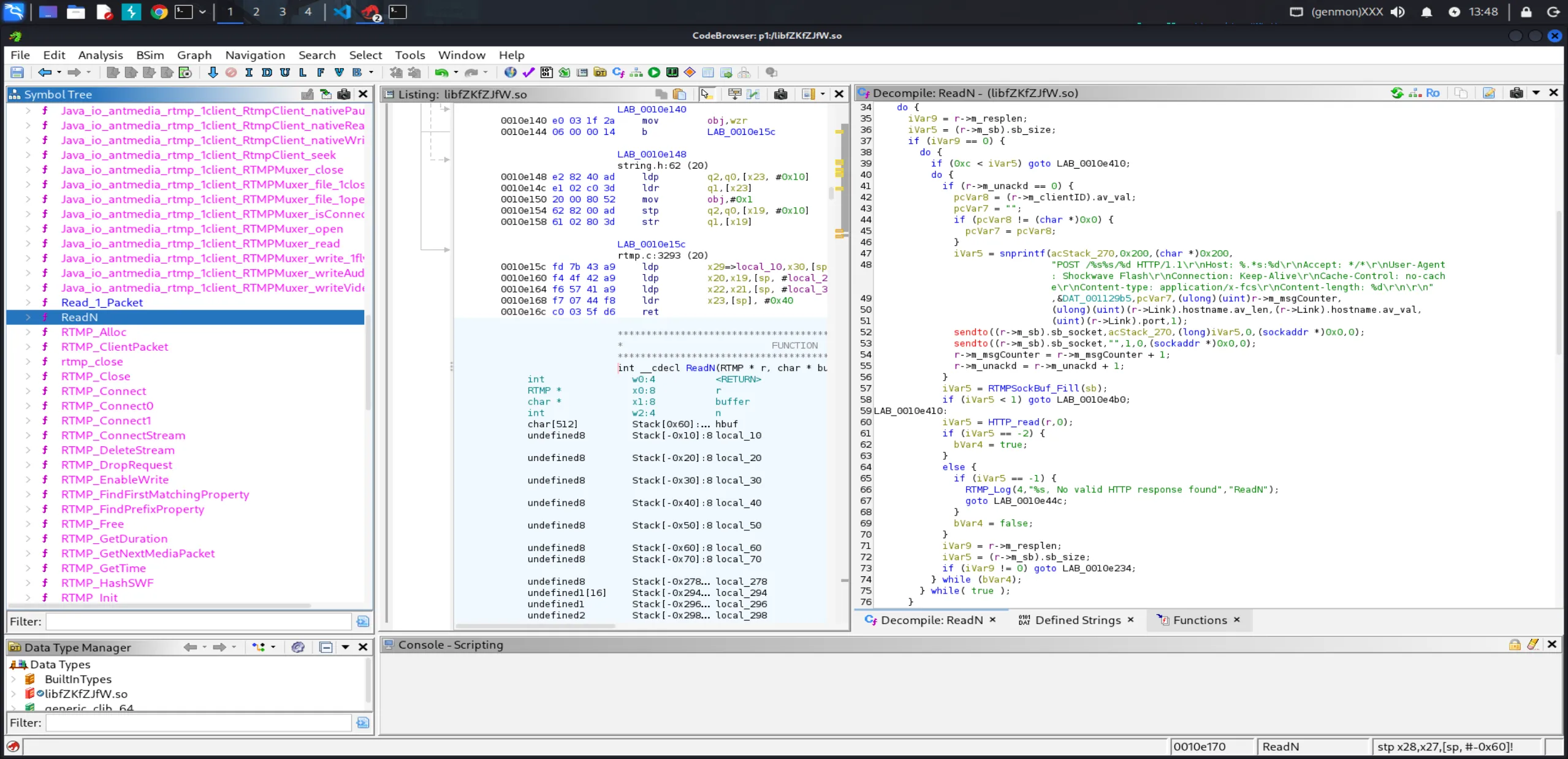This screenshot has width=1568, height=759.
Task: Toggle the Ro read-only button in Decompile
Action: point(1433,93)
